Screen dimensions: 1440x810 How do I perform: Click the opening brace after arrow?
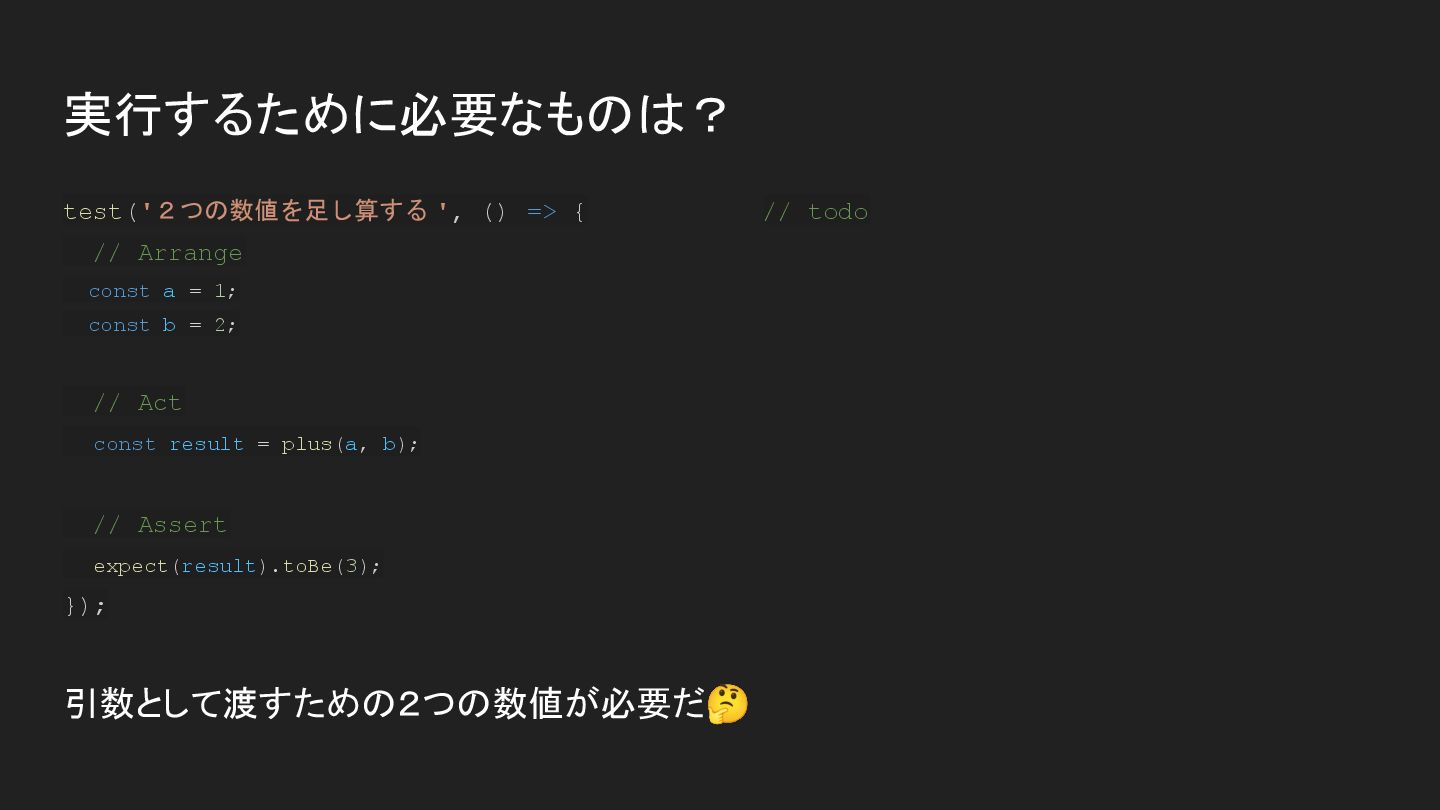pos(579,212)
